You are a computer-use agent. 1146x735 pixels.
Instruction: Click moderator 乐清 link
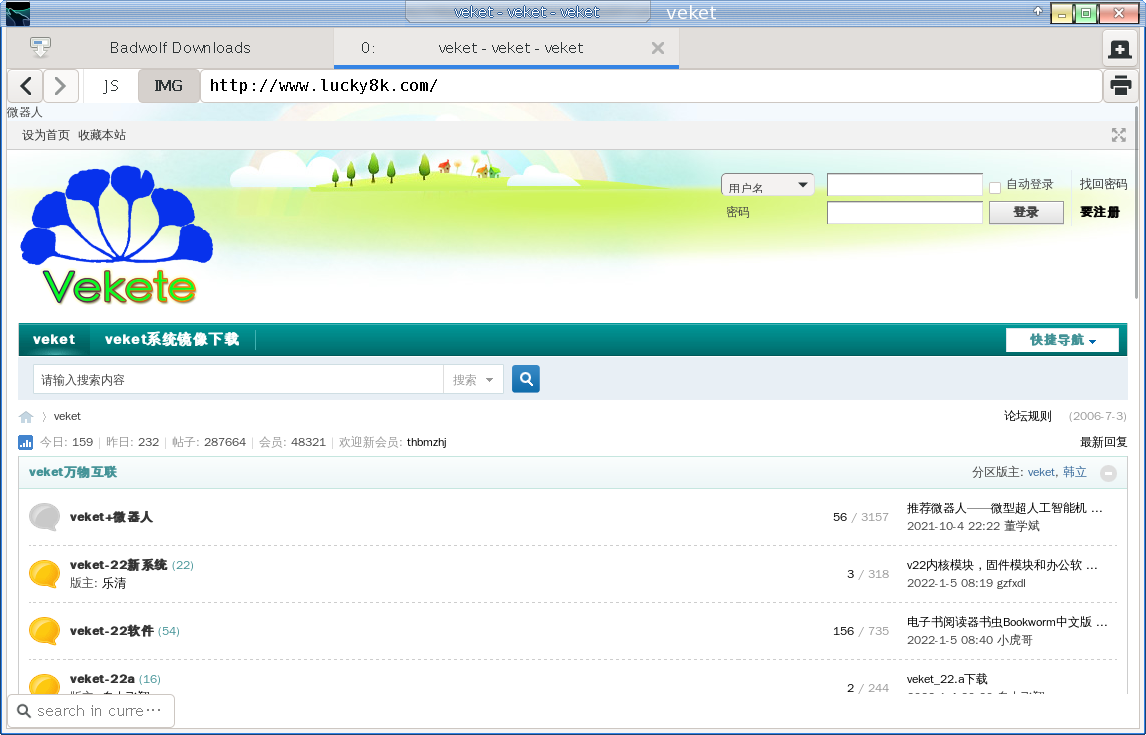(x=114, y=584)
